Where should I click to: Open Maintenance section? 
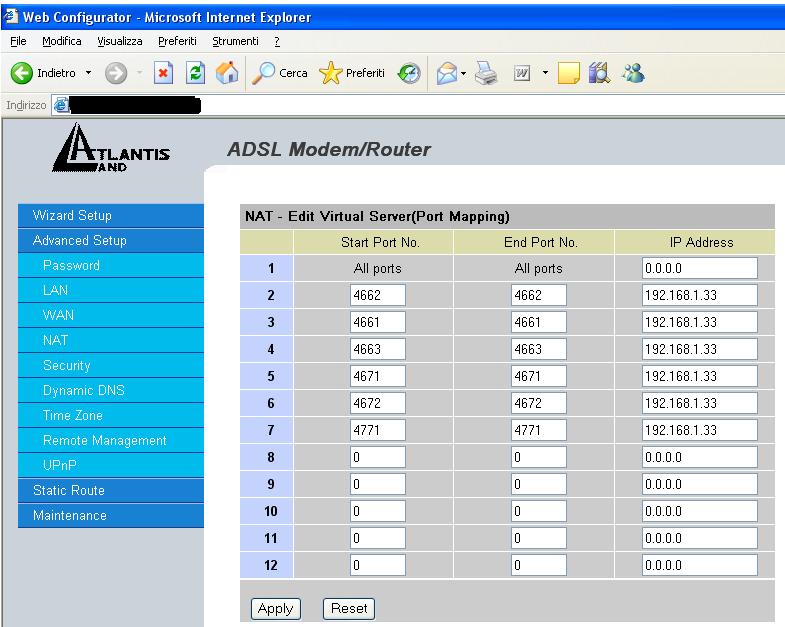coord(111,516)
